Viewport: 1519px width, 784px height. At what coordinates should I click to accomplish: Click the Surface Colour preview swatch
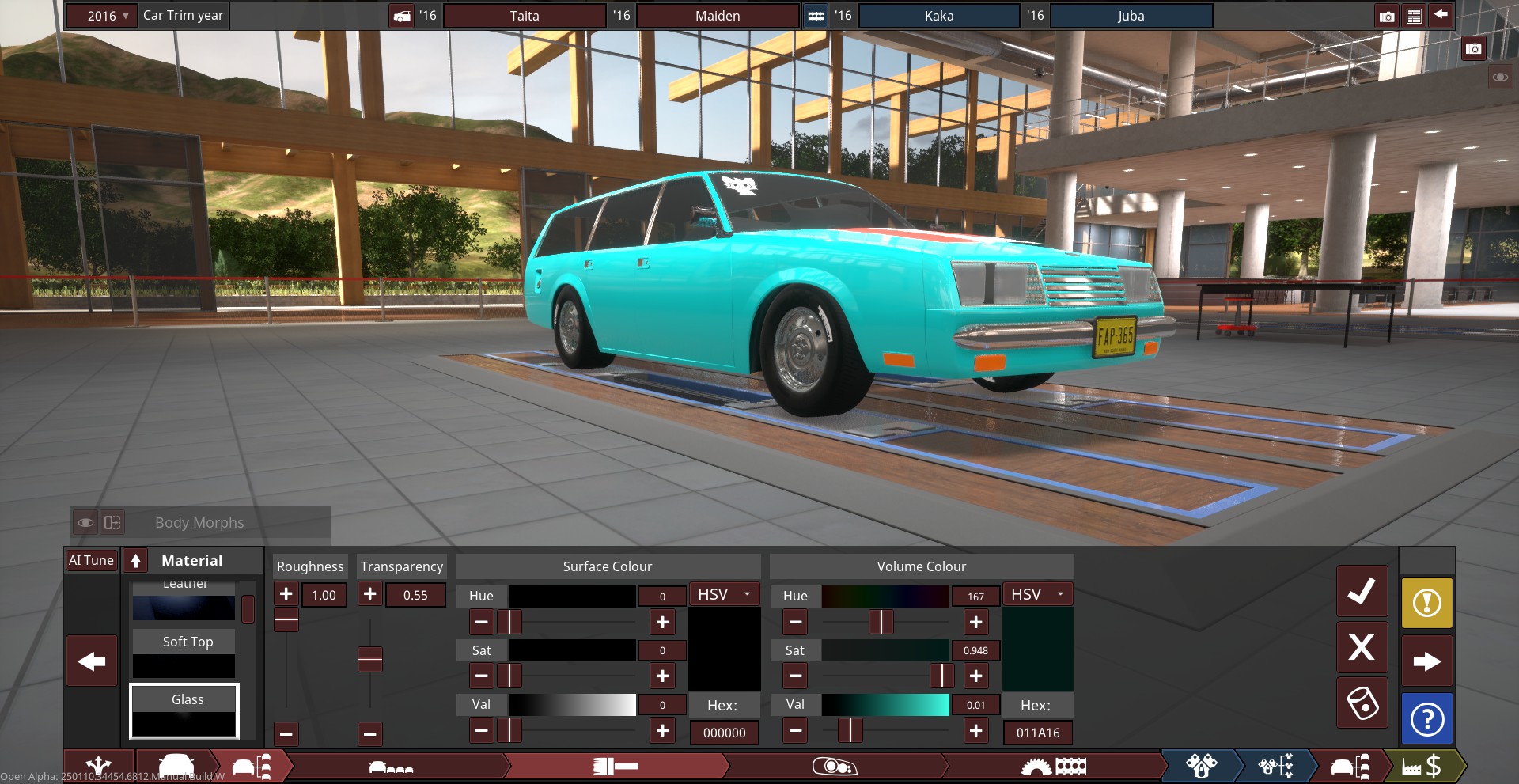pos(725,650)
